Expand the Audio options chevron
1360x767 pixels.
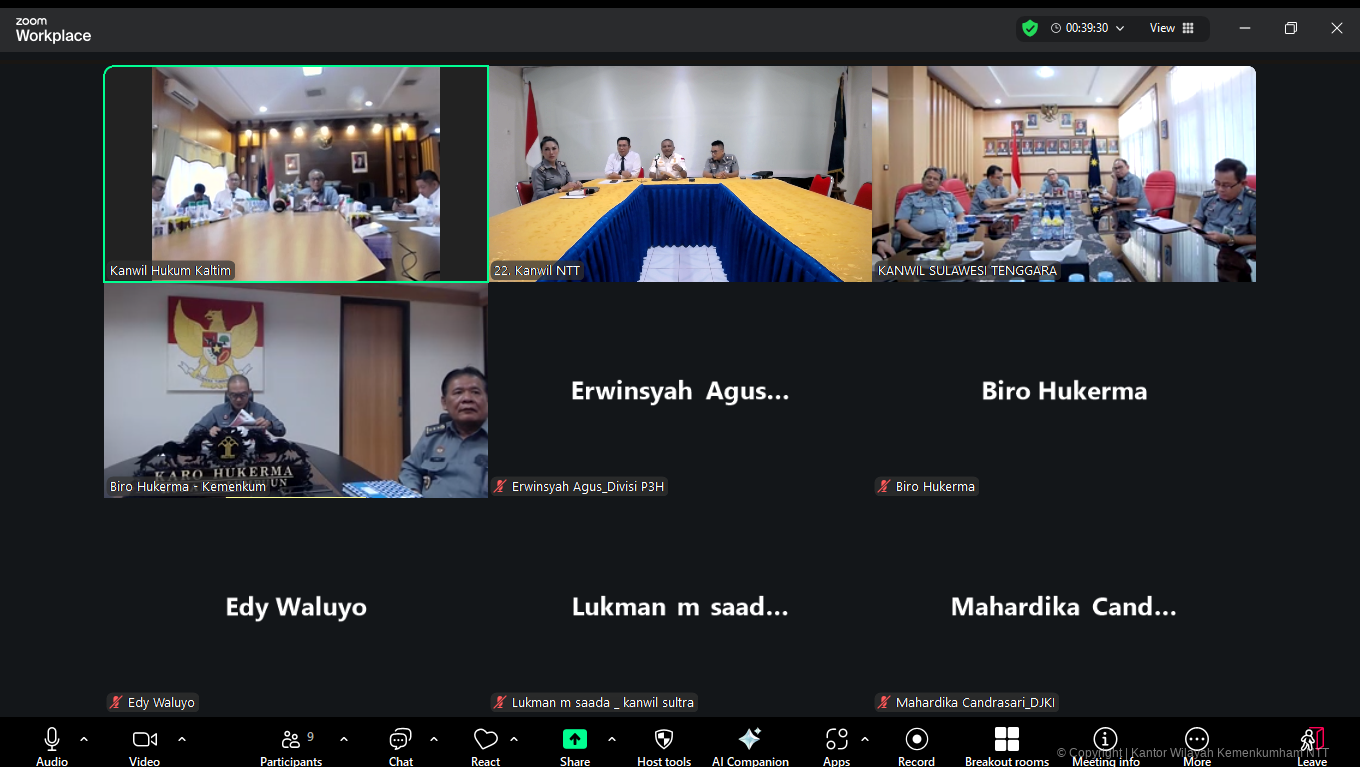(84, 741)
